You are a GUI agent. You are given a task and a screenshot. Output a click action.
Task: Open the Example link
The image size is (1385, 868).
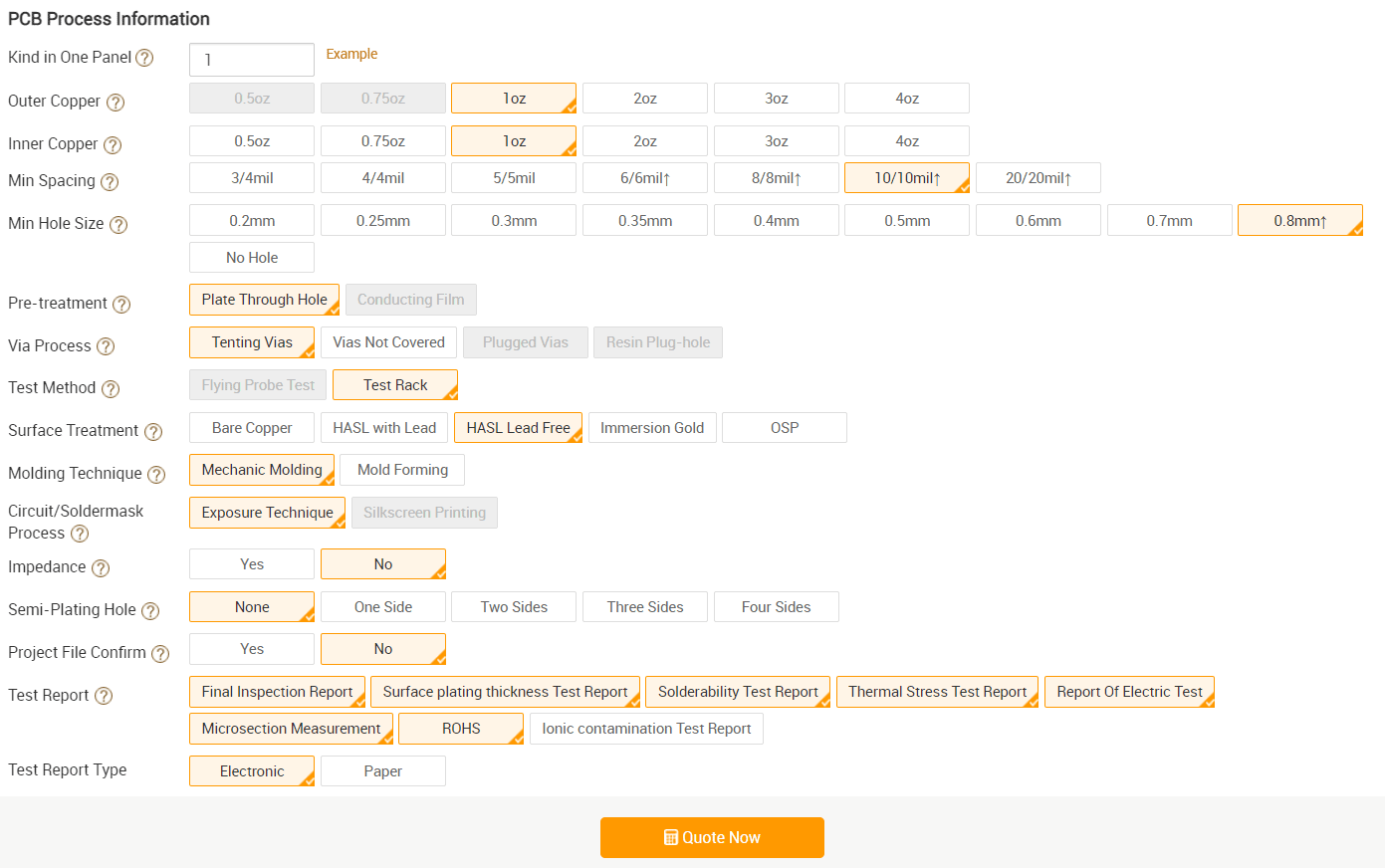351,54
